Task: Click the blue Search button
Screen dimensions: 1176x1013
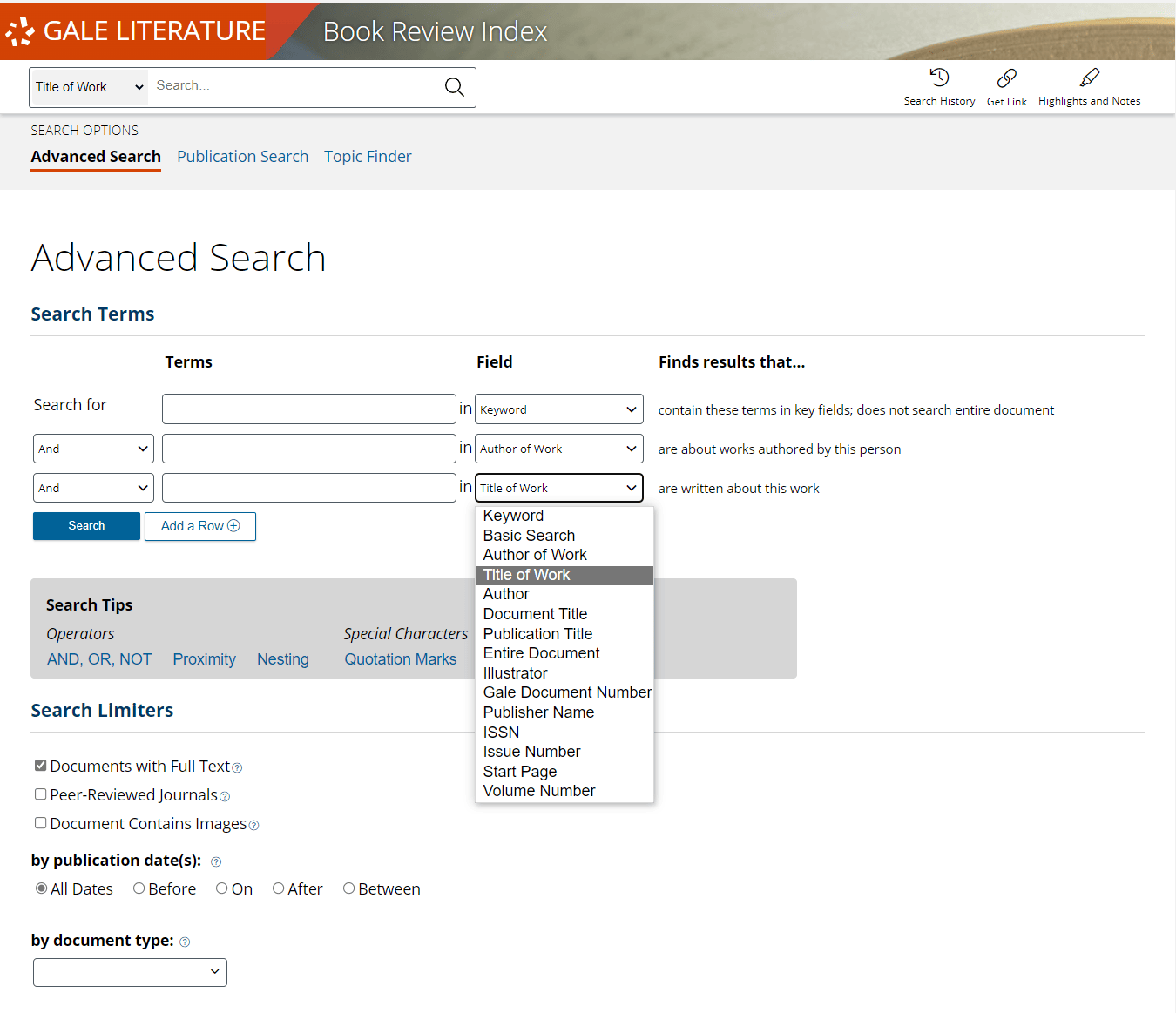Action: tap(86, 526)
